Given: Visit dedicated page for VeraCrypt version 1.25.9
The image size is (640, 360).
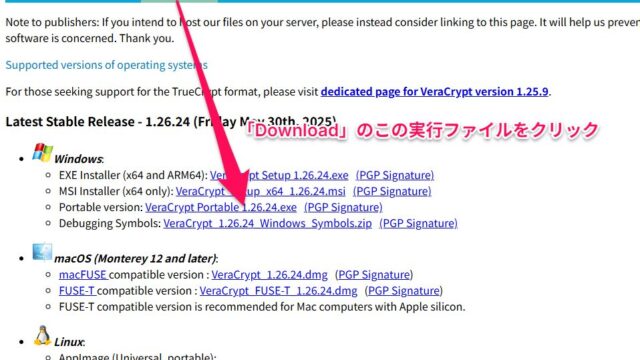Looking at the screenshot, I should (434, 91).
